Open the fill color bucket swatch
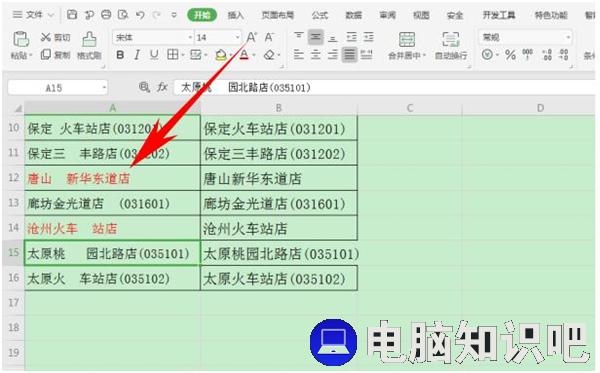Screen dimensions: 600x373 click(220, 55)
